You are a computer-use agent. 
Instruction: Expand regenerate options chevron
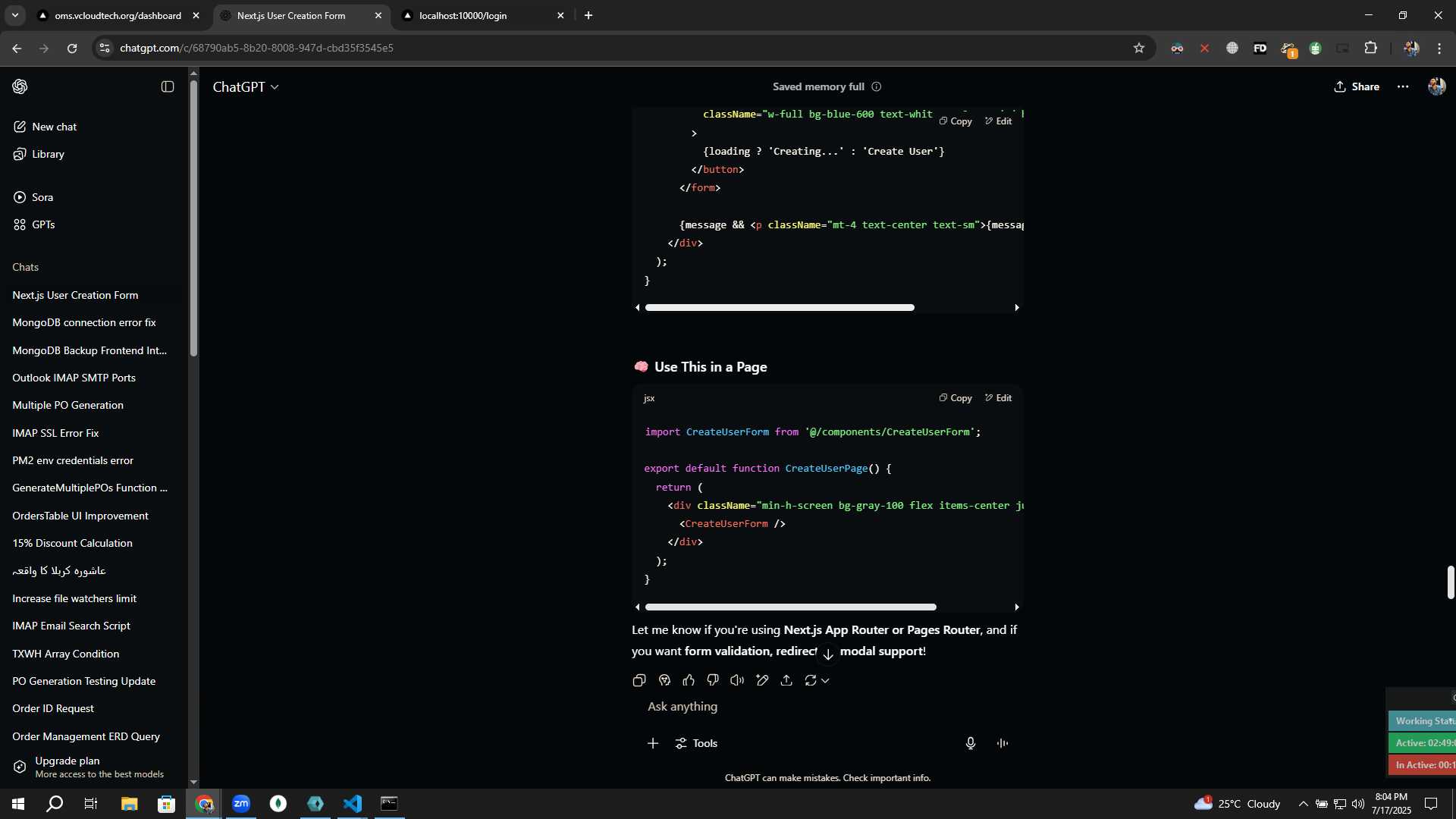[825, 681]
